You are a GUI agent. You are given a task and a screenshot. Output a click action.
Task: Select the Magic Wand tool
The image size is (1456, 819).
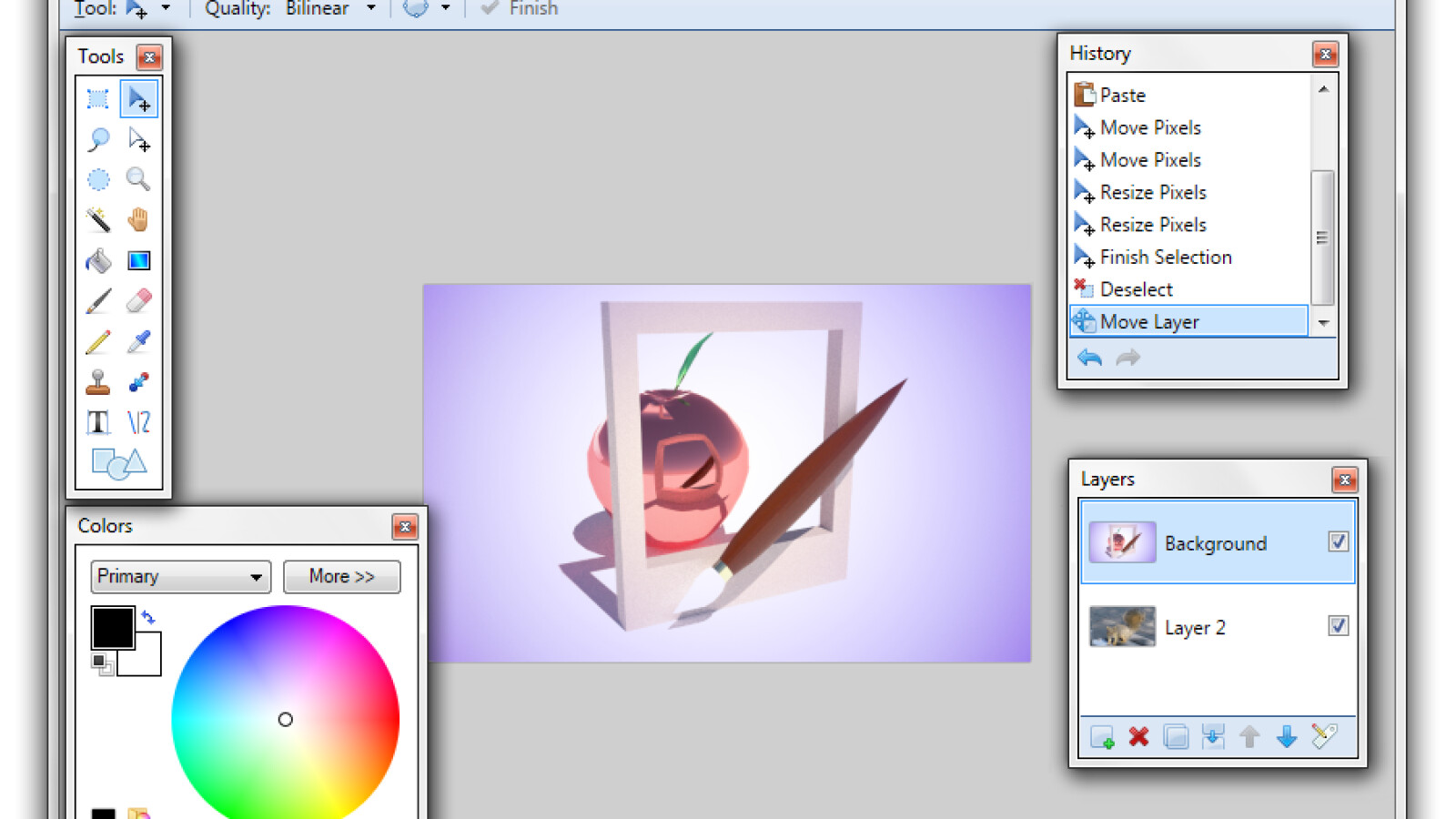pyautogui.click(x=98, y=219)
